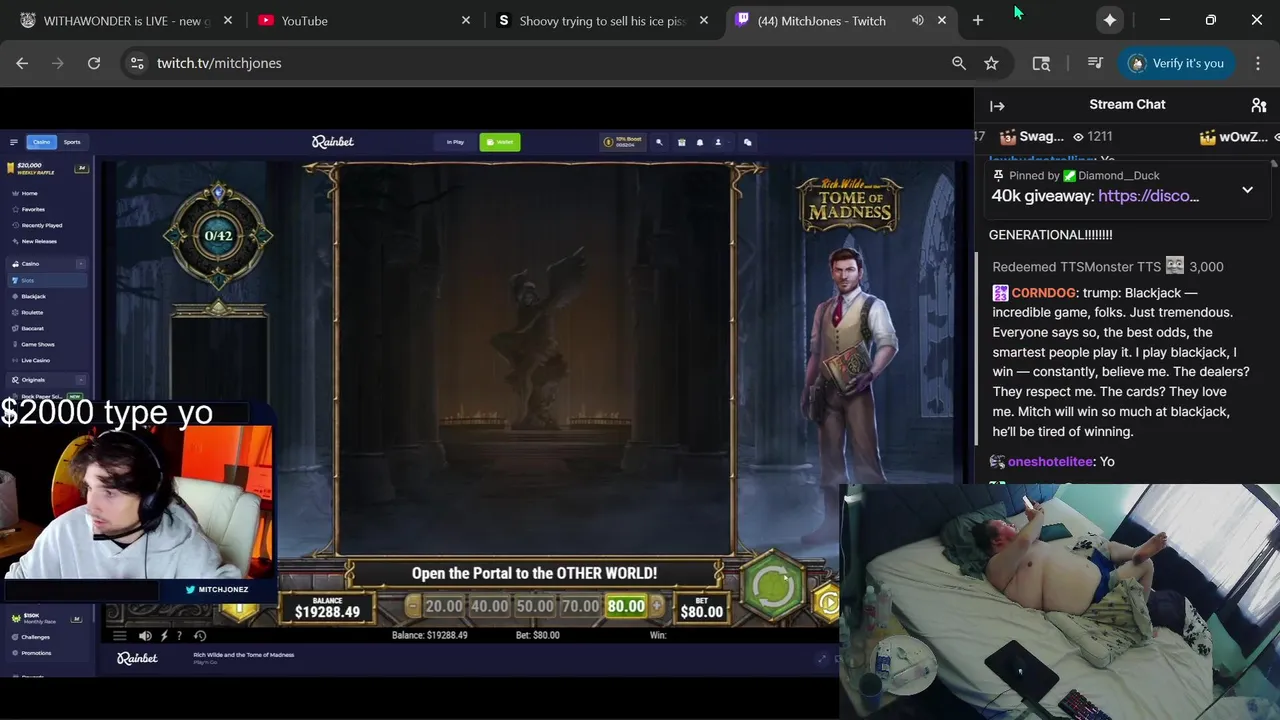Go back with the browser back arrow
Viewport: 1280px width, 720px height.
tap(22, 63)
